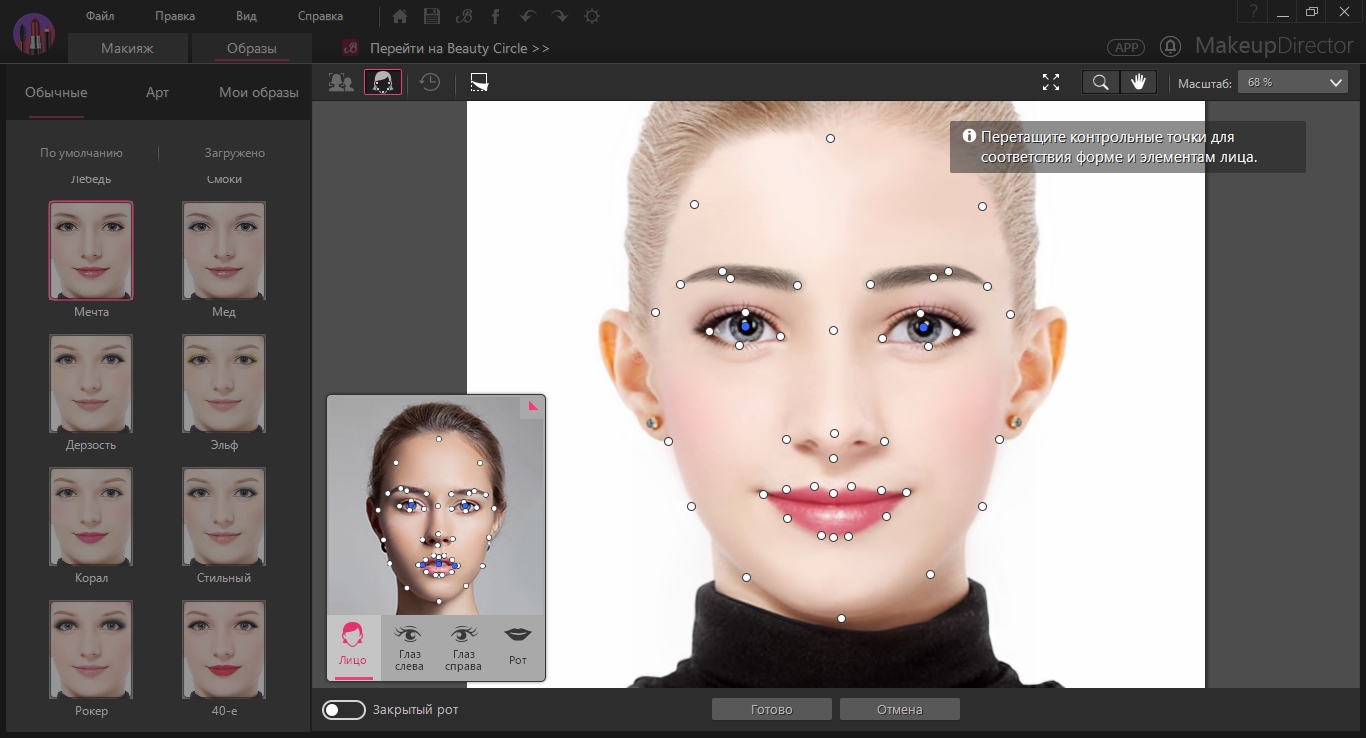Click the notification bell icon
Screen dimensions: 1366x738
tap(1170, 47)
